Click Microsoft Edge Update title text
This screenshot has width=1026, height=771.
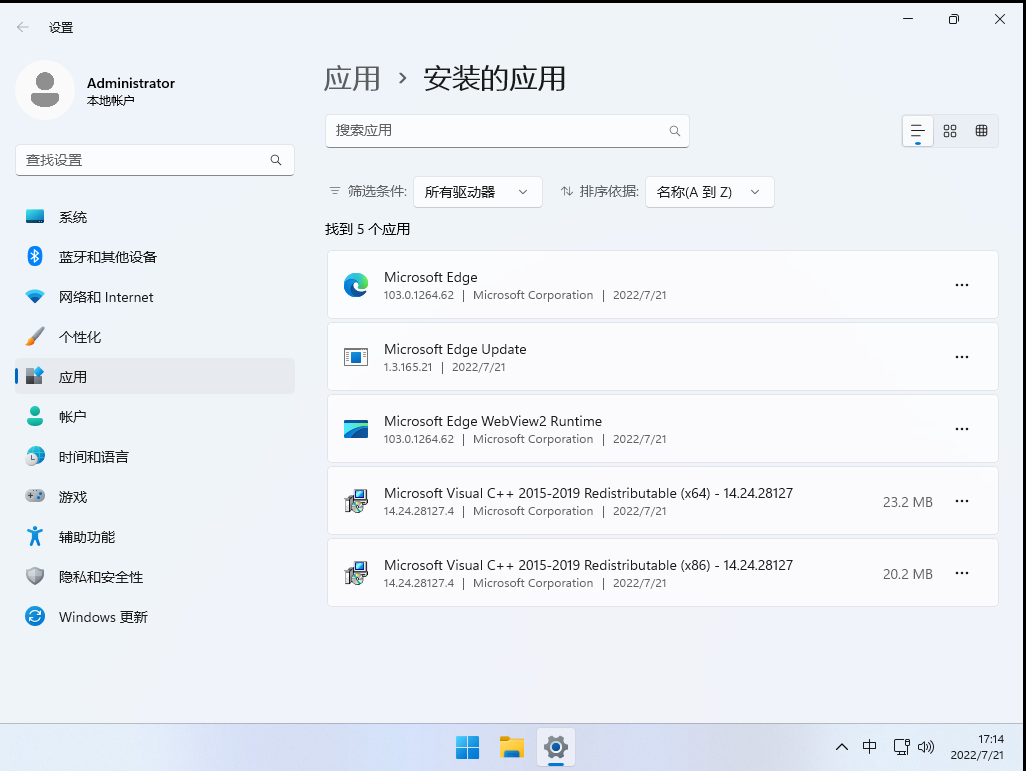click(455, 349)
